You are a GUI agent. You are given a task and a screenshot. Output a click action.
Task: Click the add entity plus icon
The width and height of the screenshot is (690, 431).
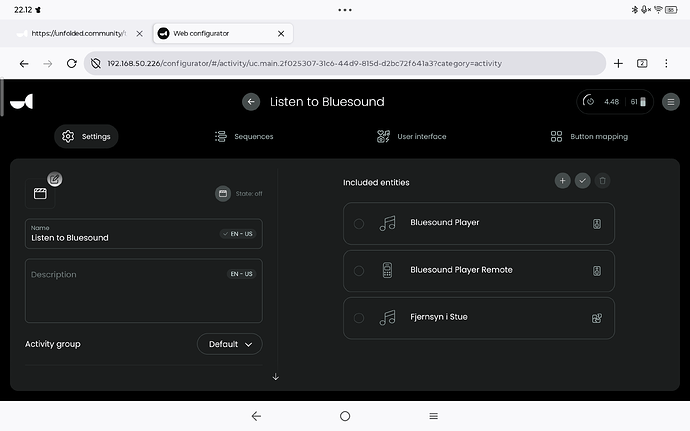click(562, 181)
